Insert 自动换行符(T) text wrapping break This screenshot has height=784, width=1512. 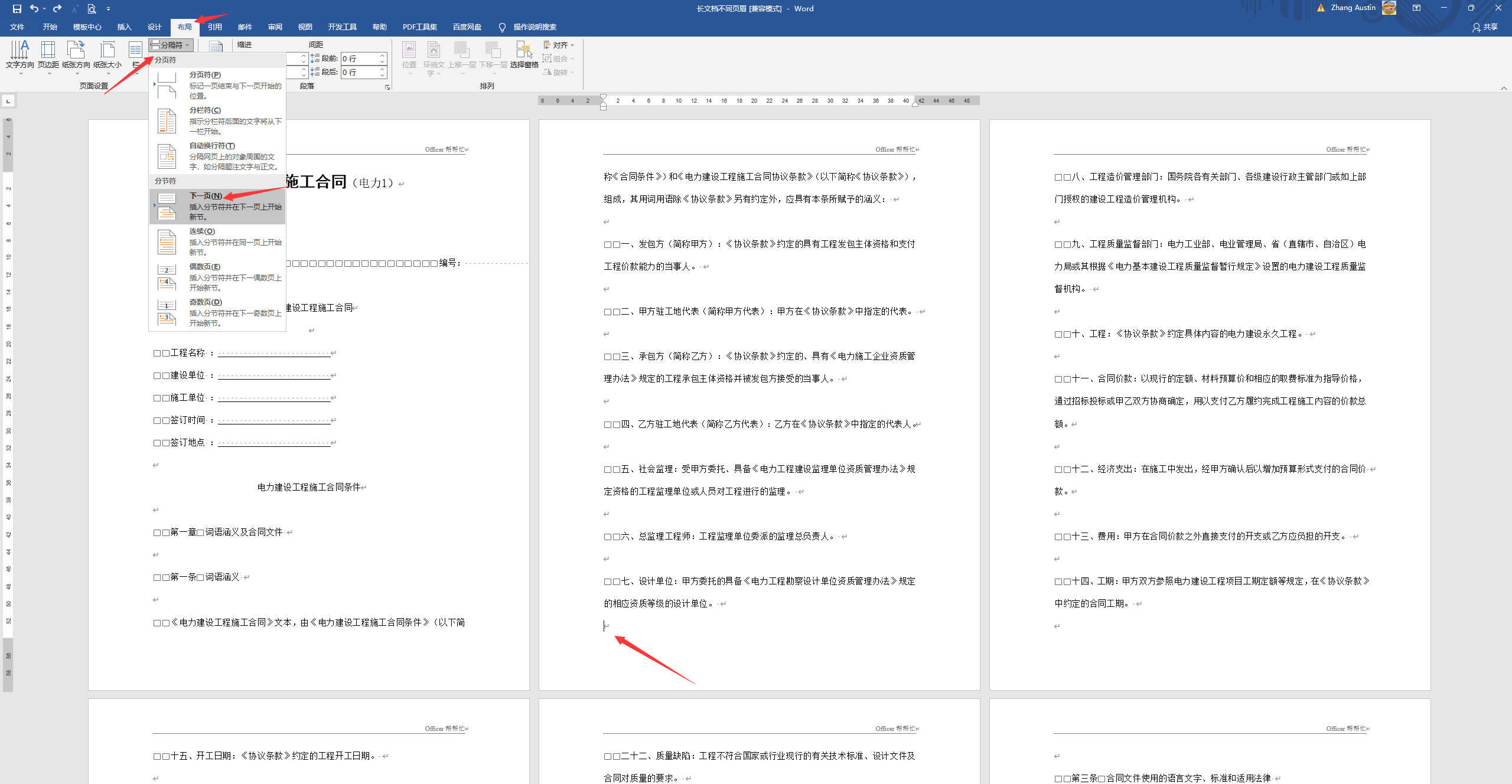[217, 155]
